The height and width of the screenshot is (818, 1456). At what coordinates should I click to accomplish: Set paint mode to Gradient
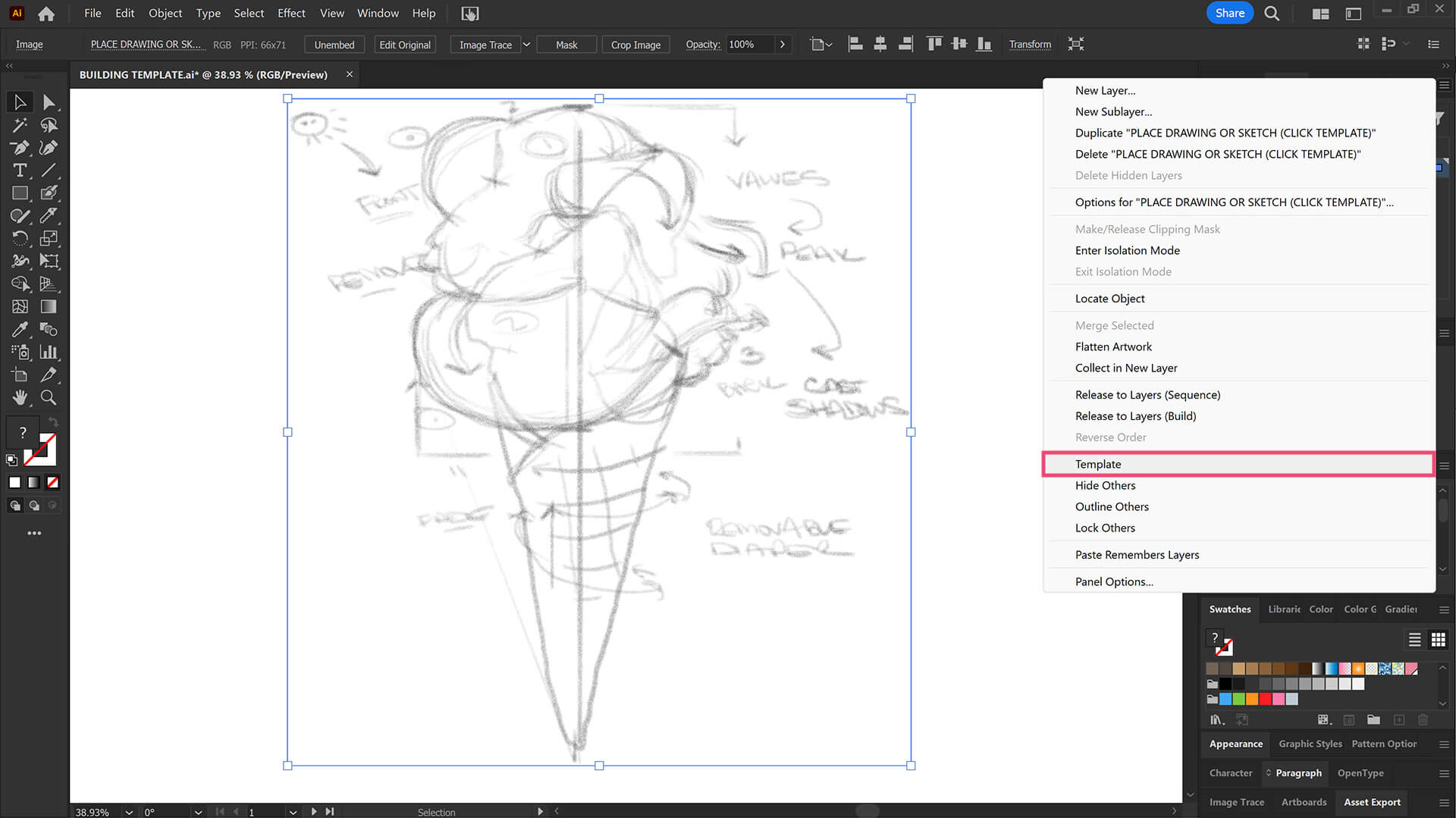[x=33, y=482]
